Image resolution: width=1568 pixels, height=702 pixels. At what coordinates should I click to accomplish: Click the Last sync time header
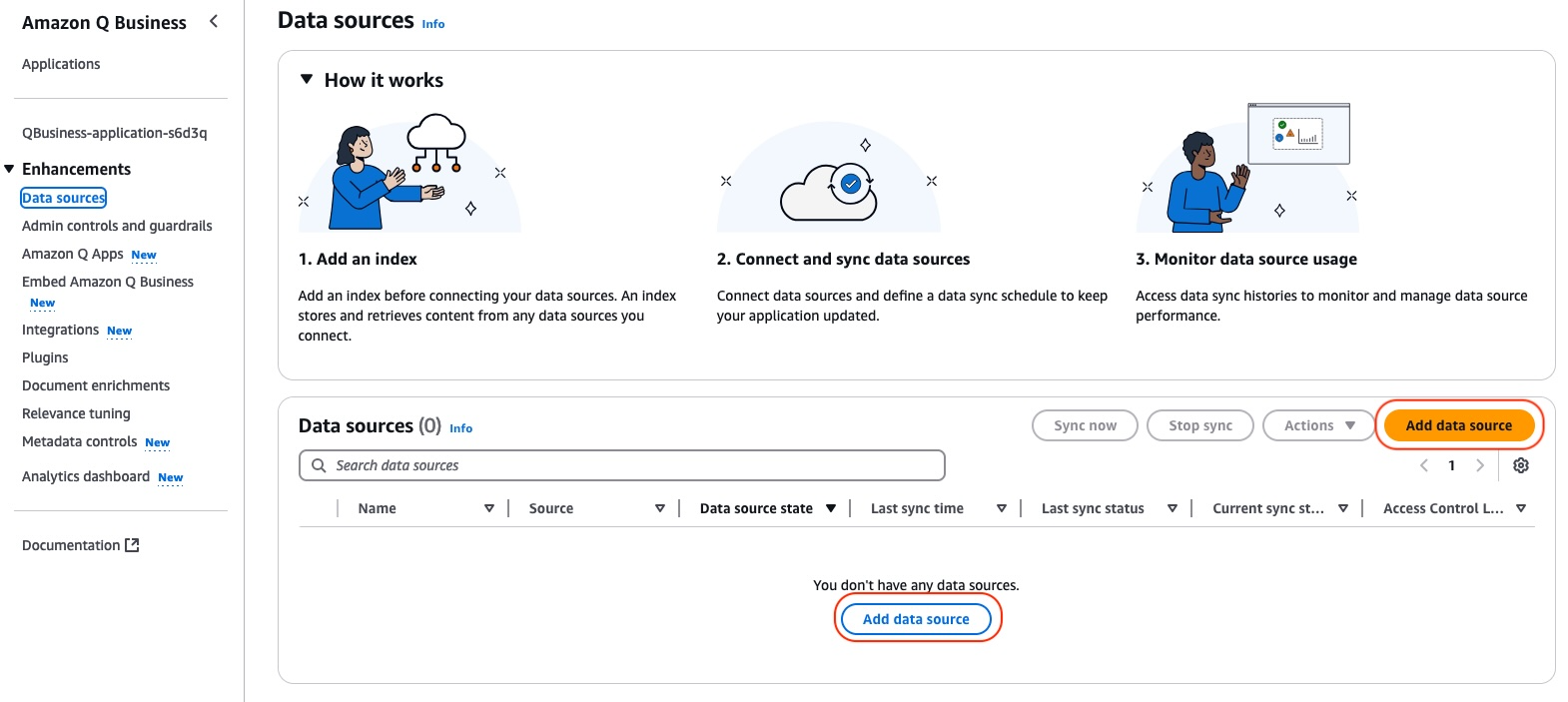point(917,508)
